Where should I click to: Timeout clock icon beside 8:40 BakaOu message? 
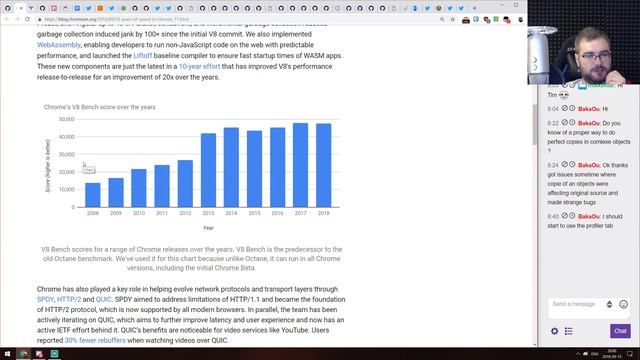[x=572, y=216]
